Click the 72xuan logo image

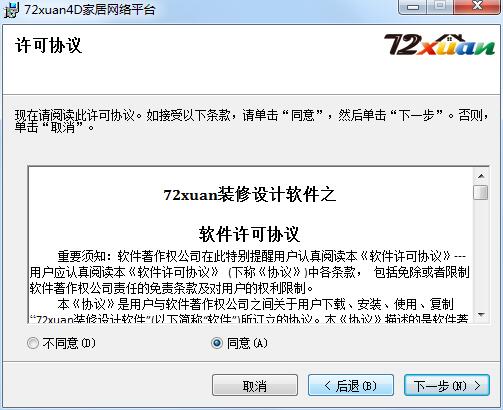(439, 45)
